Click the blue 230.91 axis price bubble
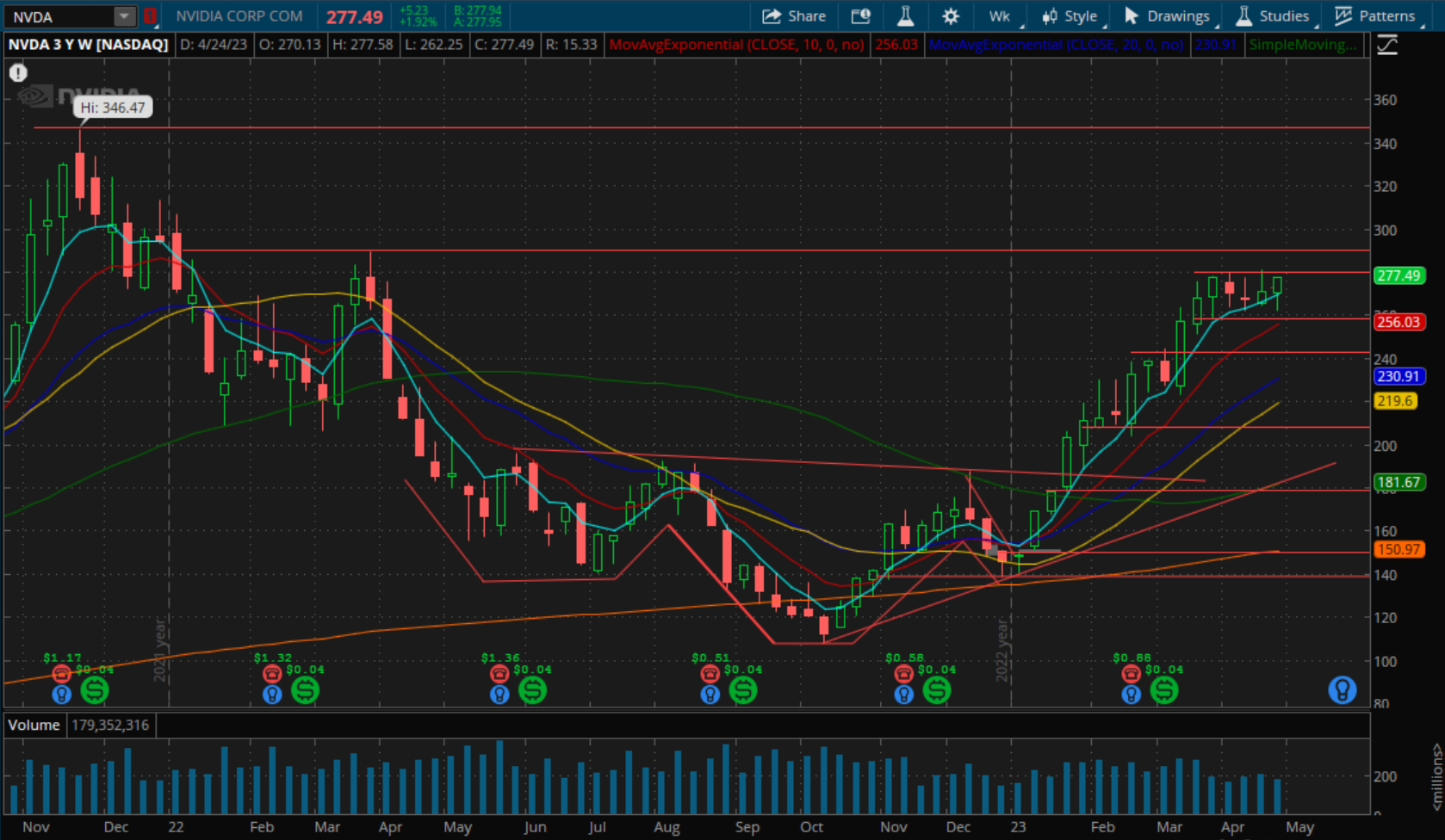The width and height of the screenshot is (1445, 840). [x=1398, y=376]
